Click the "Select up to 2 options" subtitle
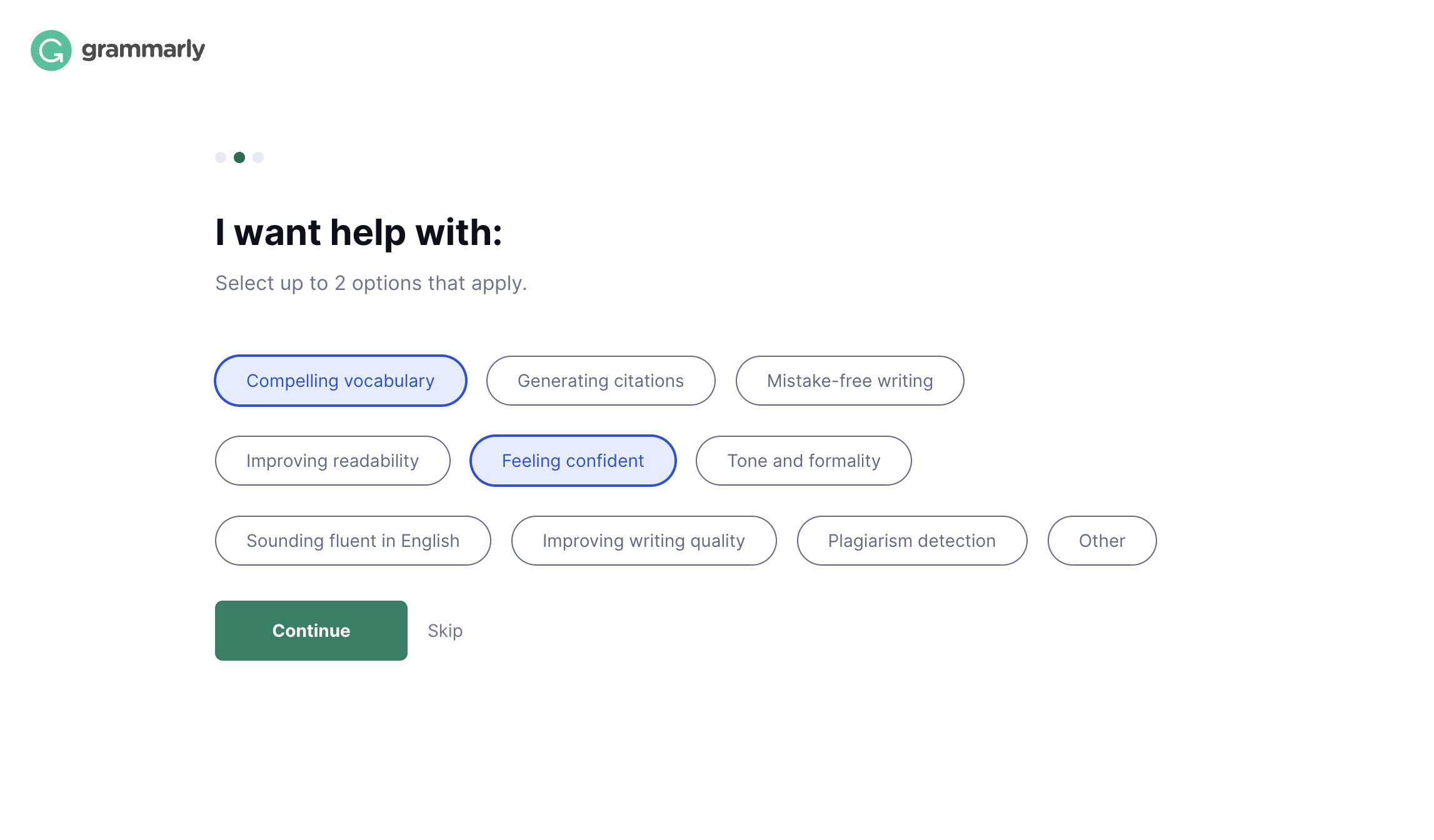1434x840 pixels. 371,283
